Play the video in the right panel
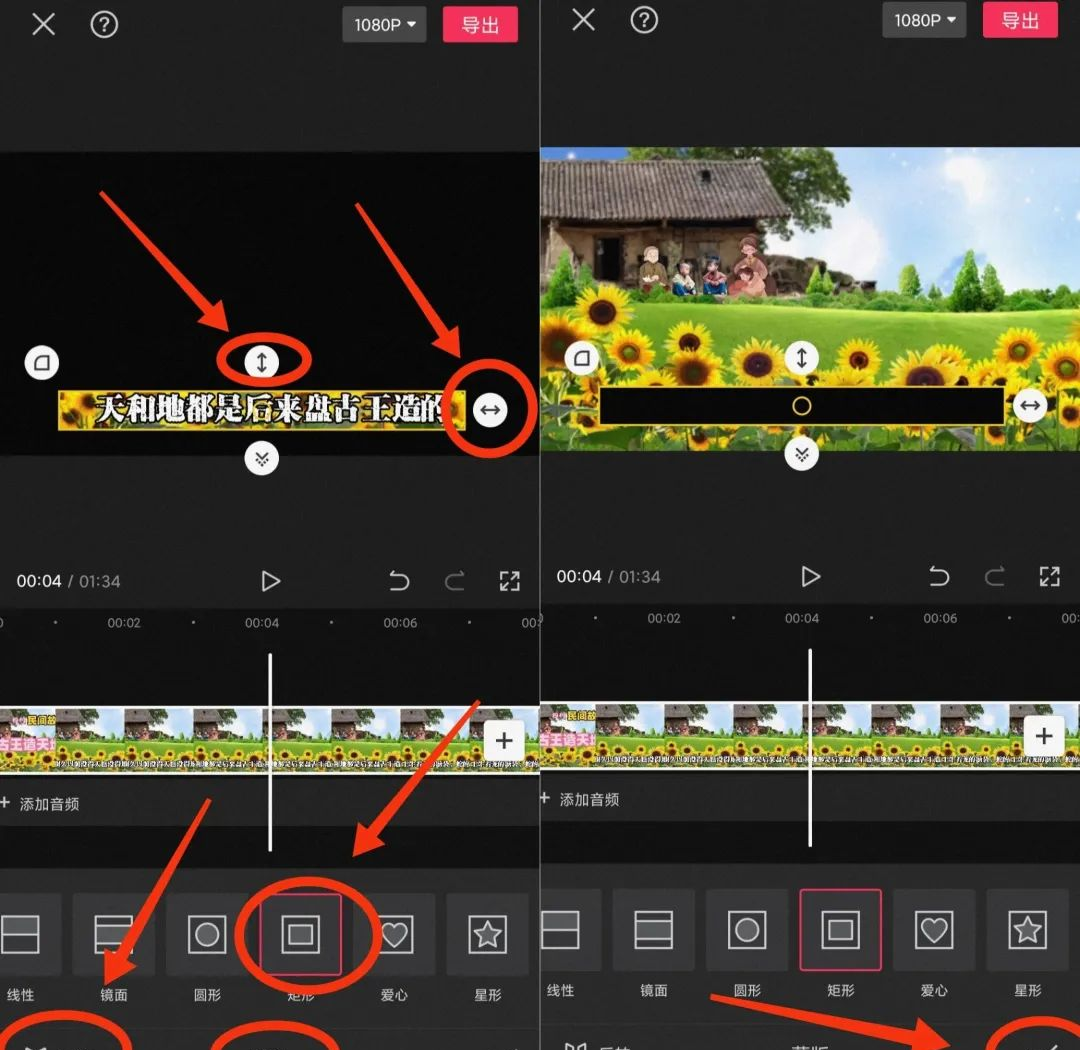The width and height of the screenshot is (1080, 1050). tap(810, 576)
